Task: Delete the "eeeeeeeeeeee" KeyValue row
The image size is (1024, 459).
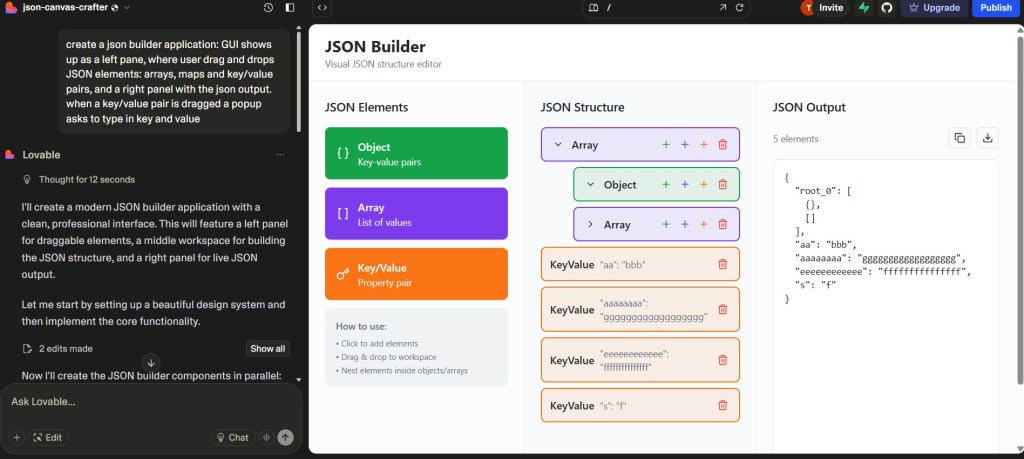Action: pos(722,360)
